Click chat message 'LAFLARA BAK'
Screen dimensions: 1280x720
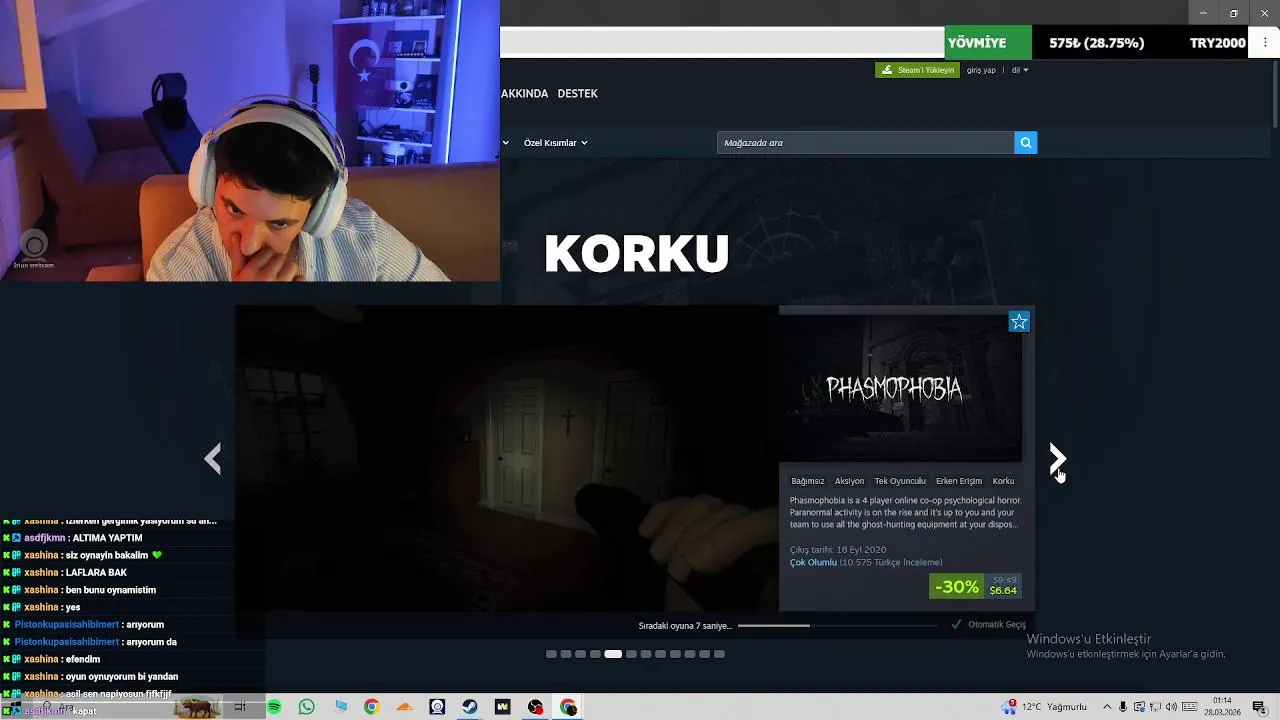tap(96, 573)
